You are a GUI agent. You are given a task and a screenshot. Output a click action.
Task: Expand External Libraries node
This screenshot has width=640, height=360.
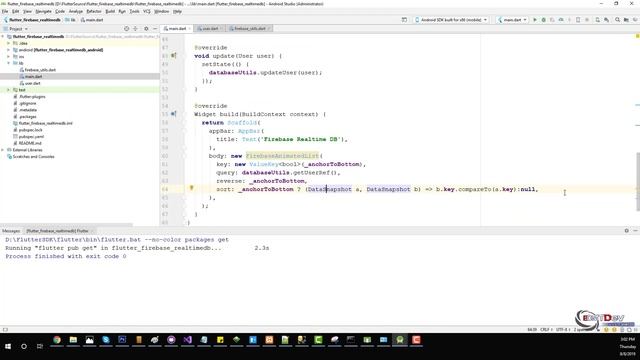[x=3, y=150]
